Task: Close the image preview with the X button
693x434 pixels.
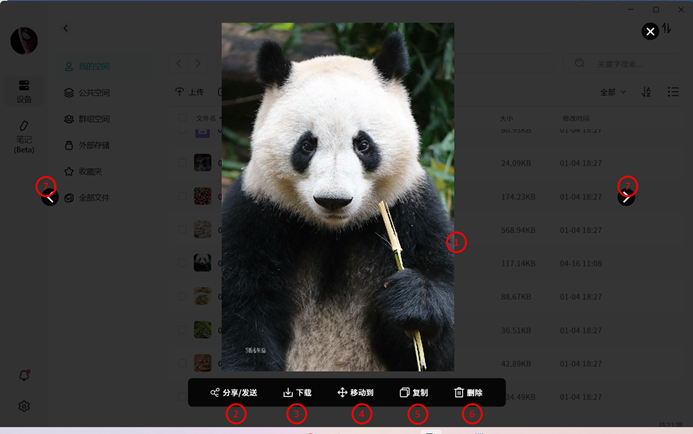Action: [650, 32]
